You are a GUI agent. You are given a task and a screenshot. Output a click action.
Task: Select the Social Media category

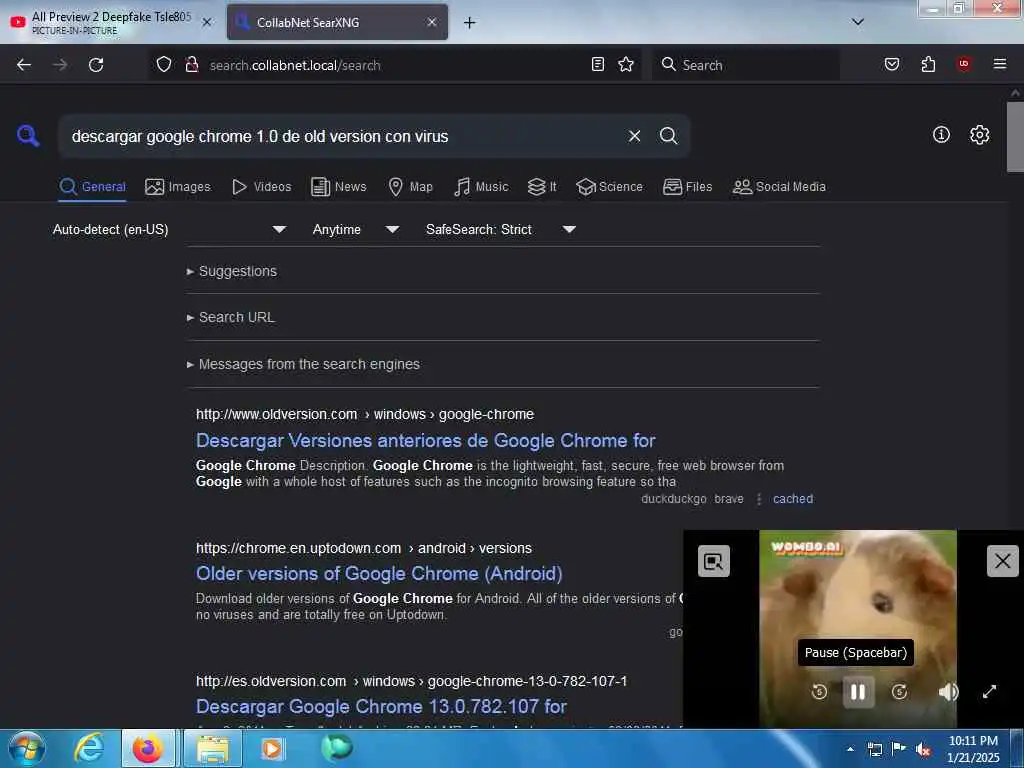pos(779,187)
